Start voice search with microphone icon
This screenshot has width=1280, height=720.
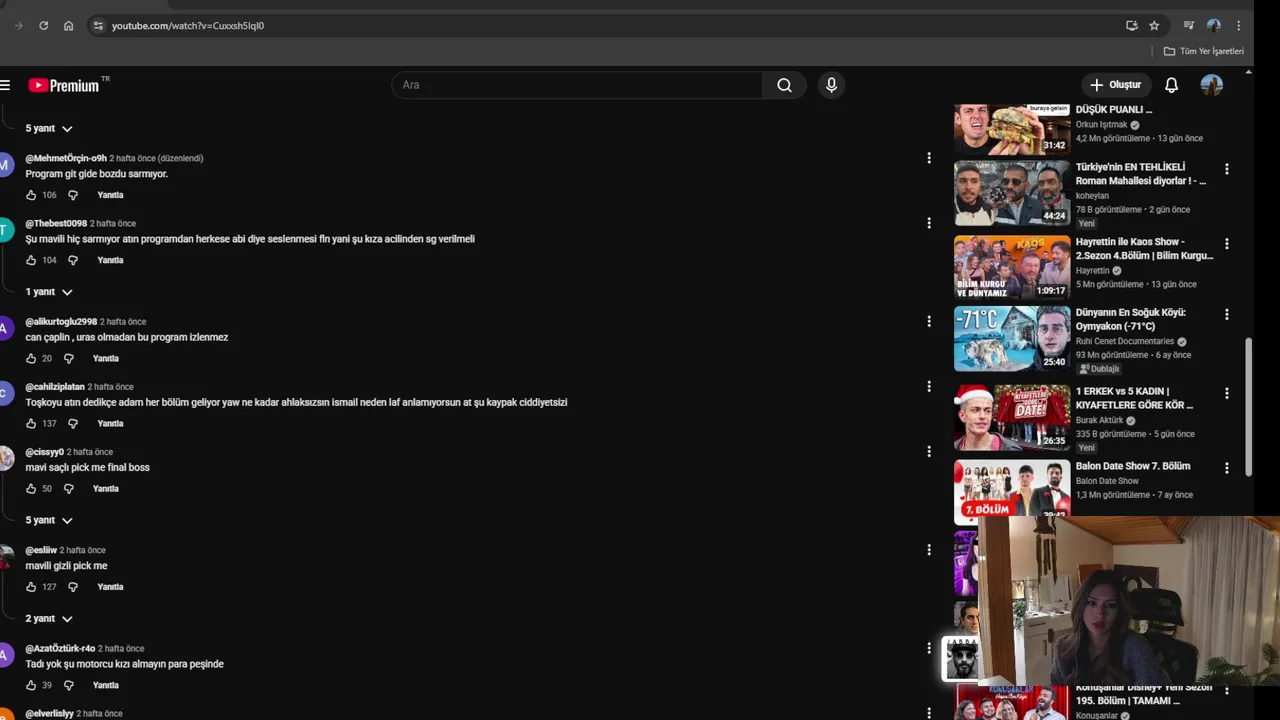coord(831,85)
